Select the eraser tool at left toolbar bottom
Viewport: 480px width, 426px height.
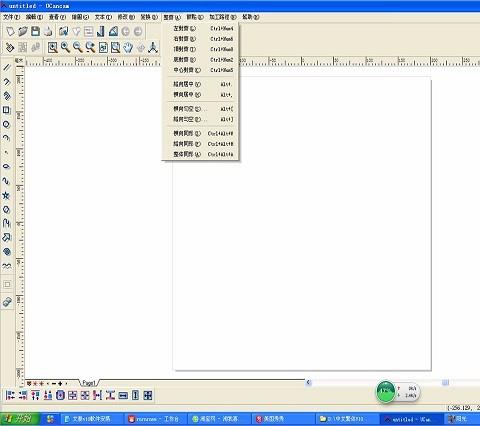pos(7,302)
